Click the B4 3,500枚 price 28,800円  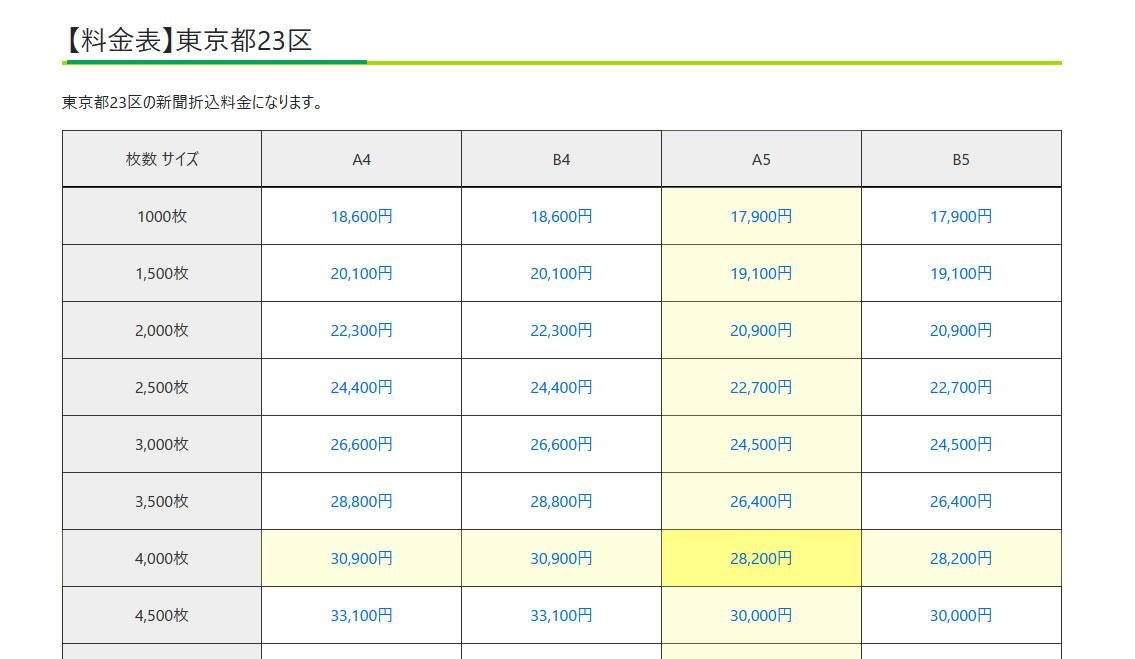(561, 501)
